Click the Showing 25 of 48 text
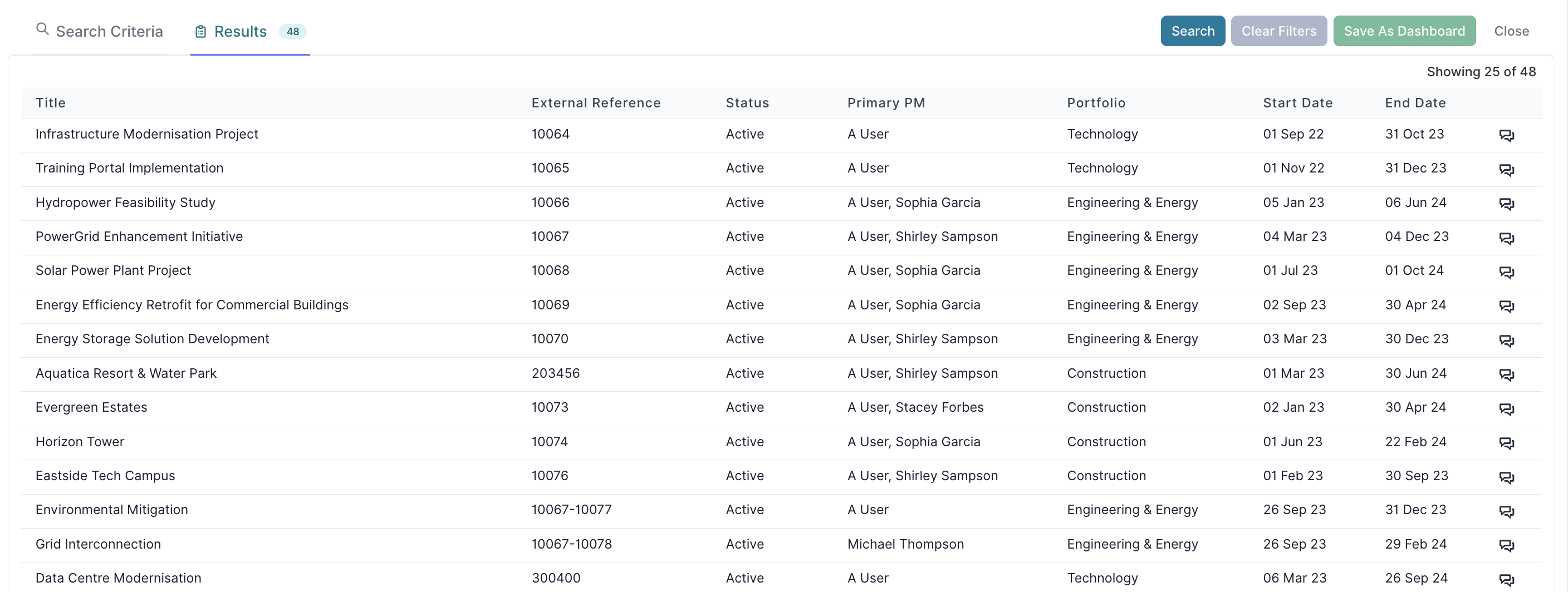 1481,72
